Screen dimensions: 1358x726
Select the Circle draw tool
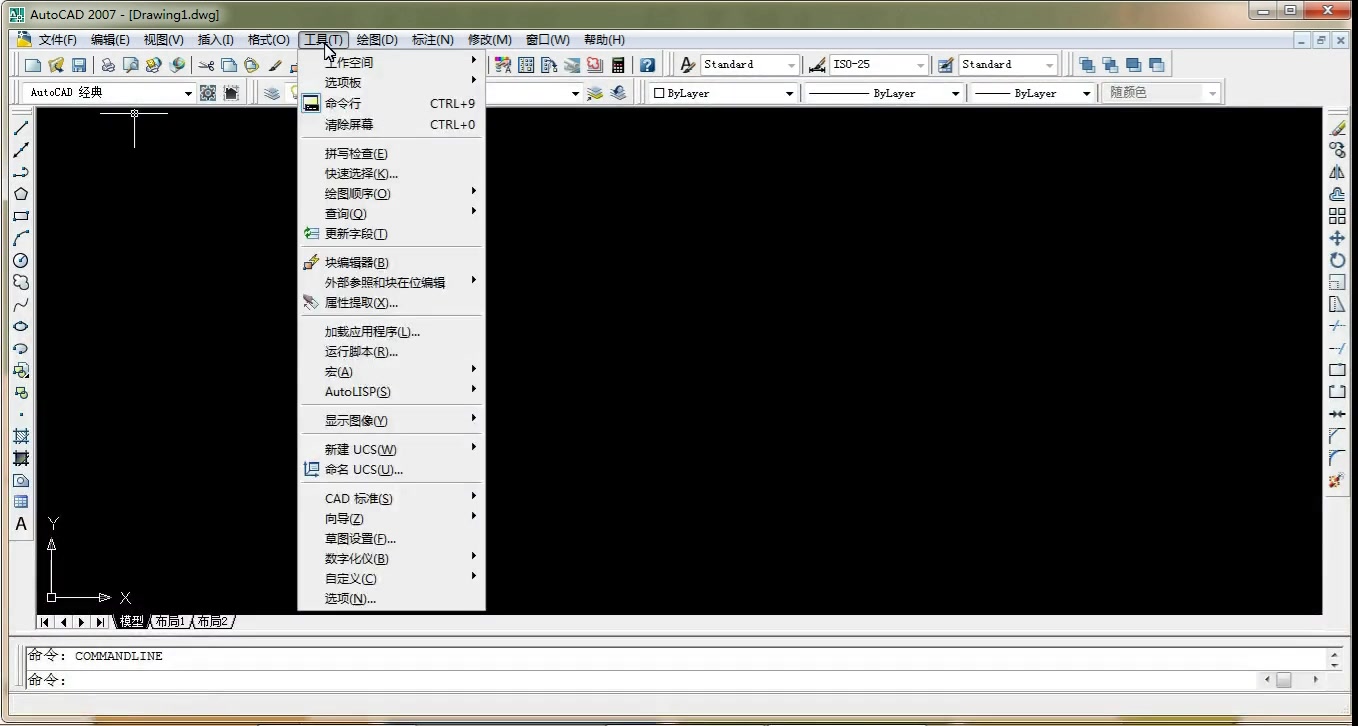click(x=21, y=260)
